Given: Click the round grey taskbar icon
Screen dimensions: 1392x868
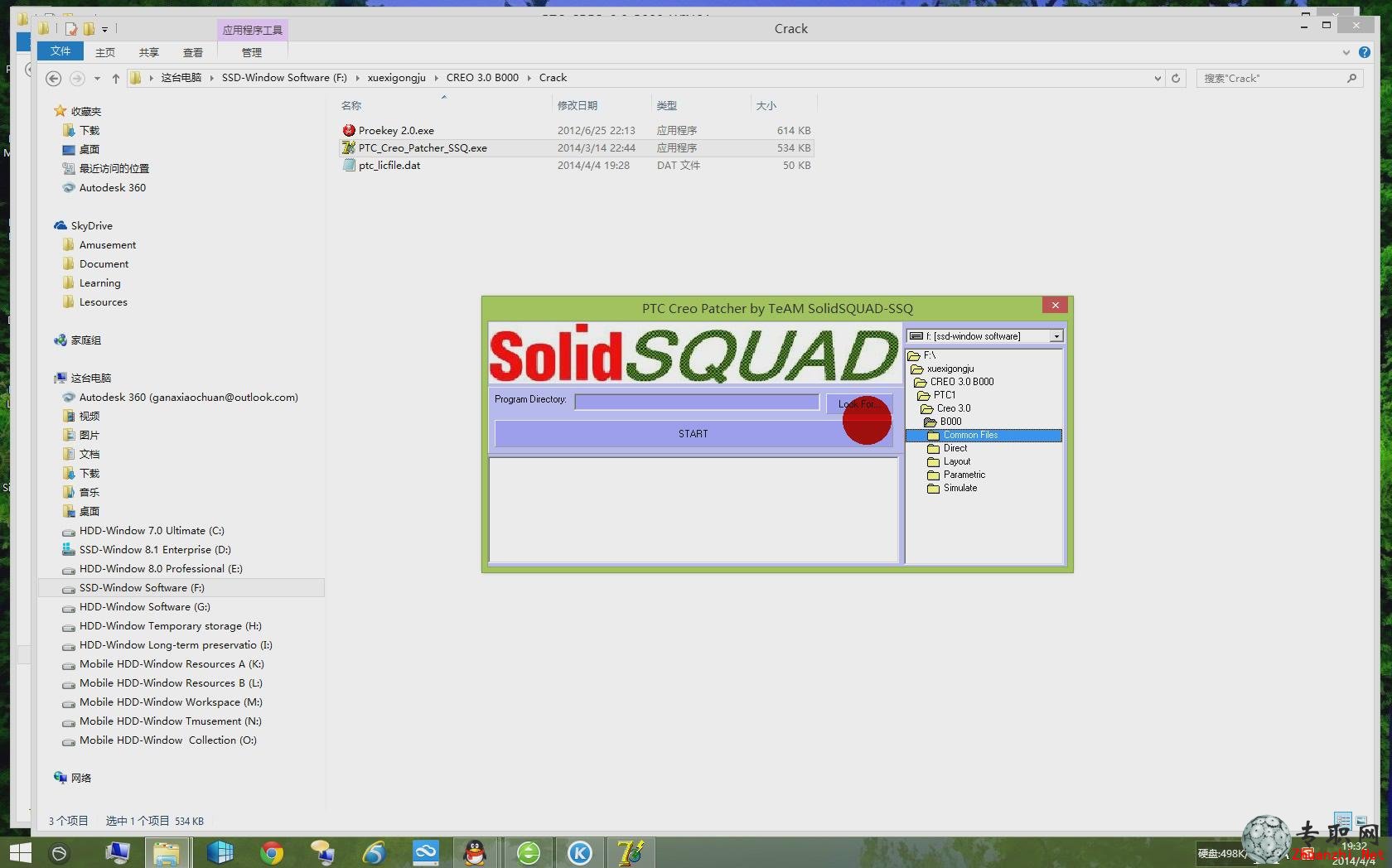Looking at the screenshot, I should point(59,853).
